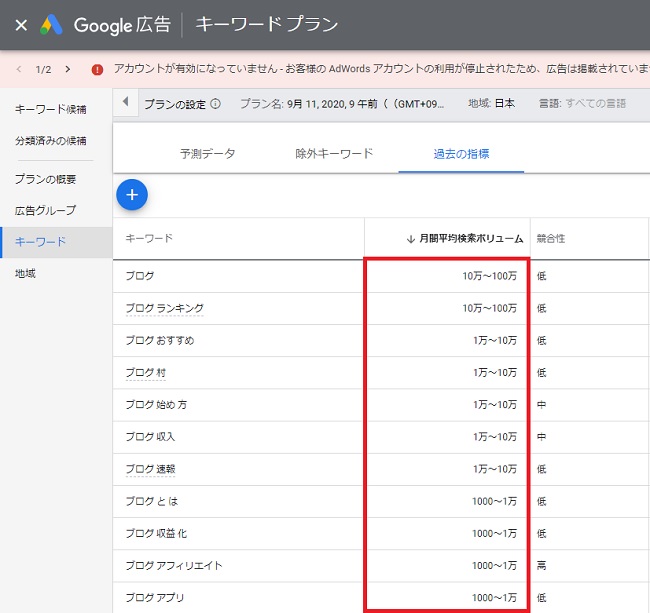Viewport: 650px width, 613px height.
Task: Add keywords with the blue plus button
Action: (132, 194)
